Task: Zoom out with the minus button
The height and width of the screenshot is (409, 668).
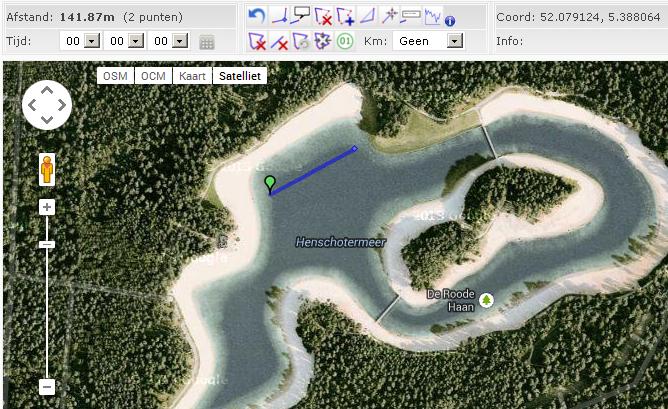Action: pyautogui.click(x=47, y=387)
